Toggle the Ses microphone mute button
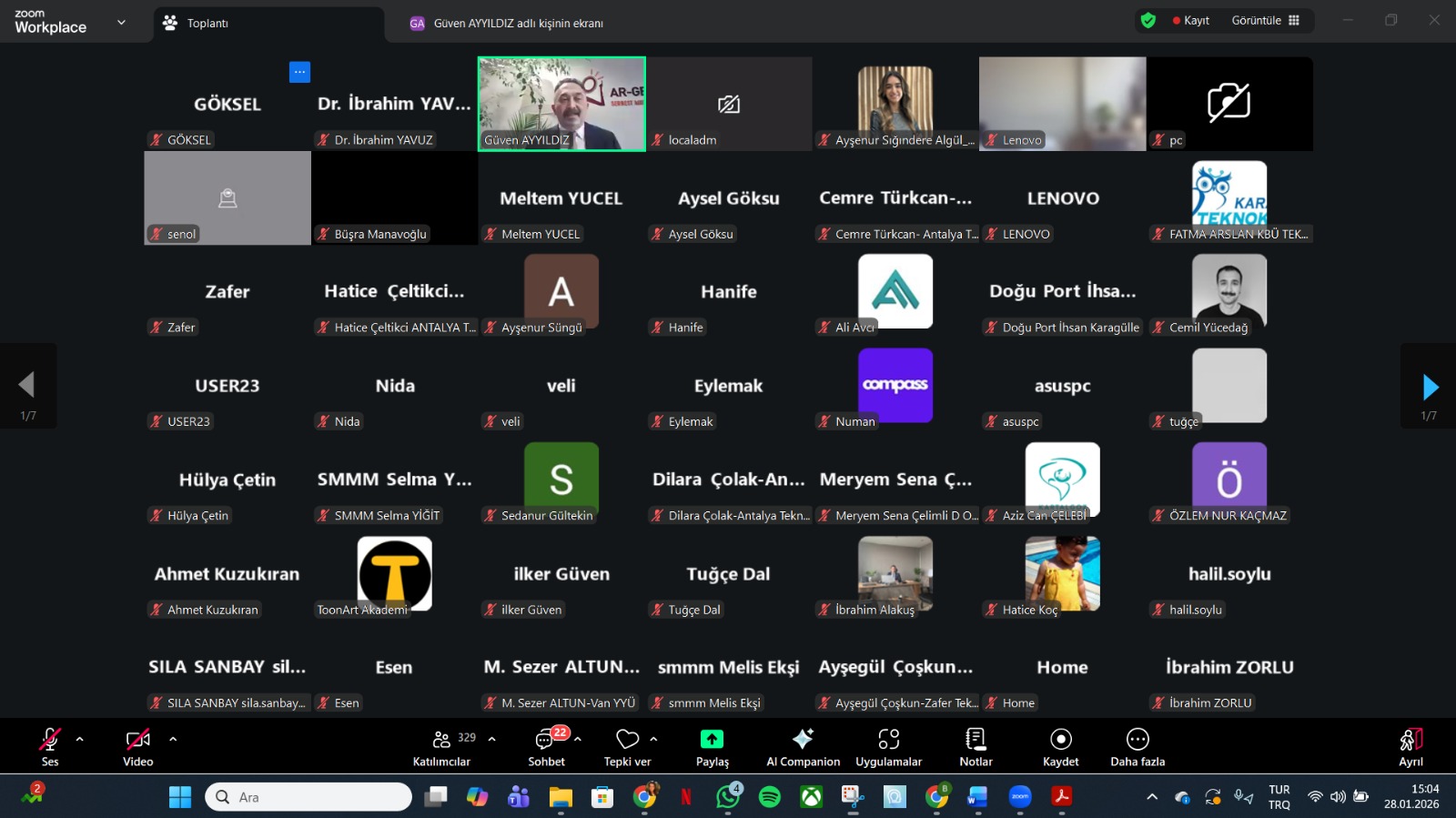1456x818 pixels. (50, 739)
